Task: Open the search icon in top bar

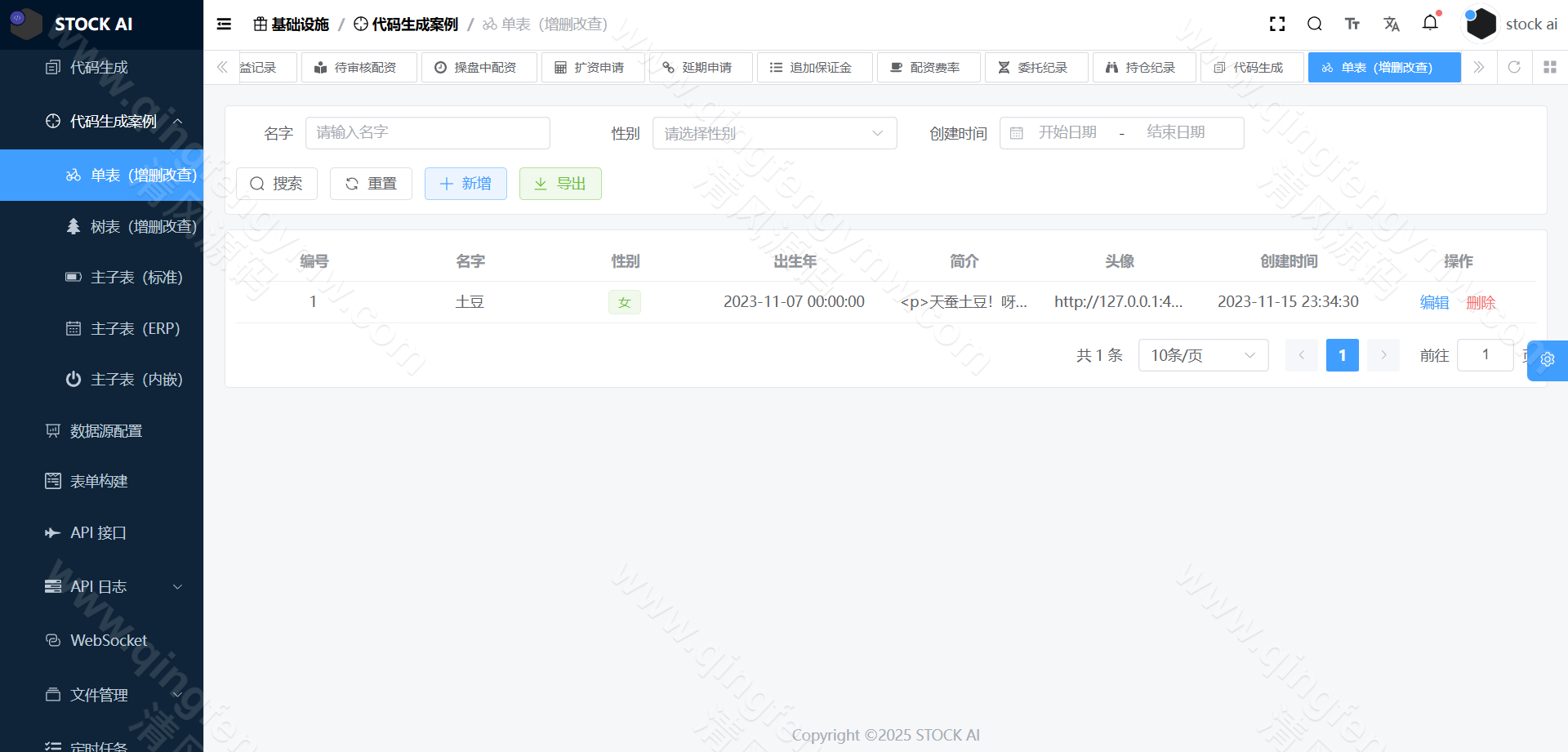Action: pos(1314,24)
